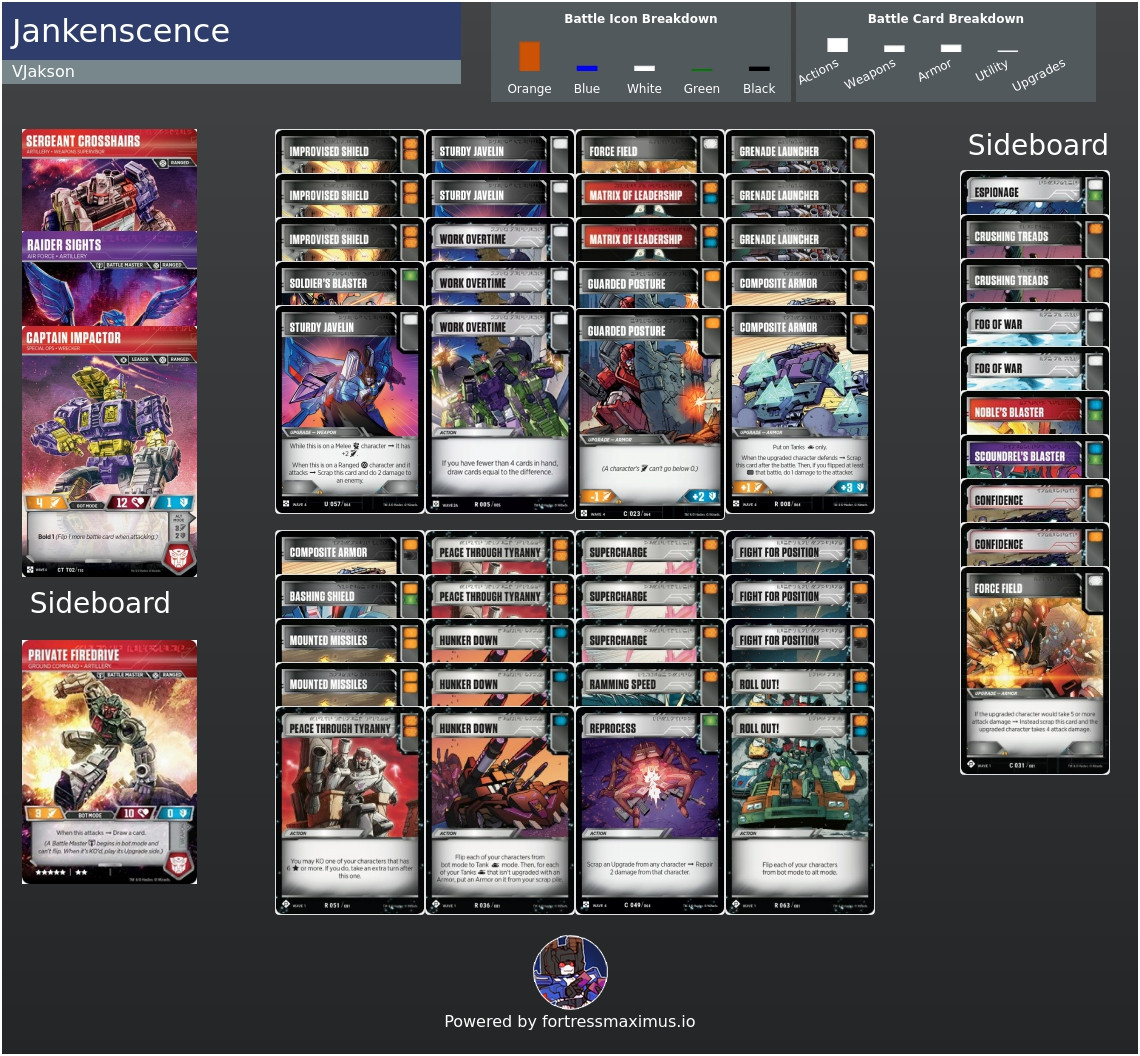Click the Green bar in Battle Icon Breakdown

coord(702,70)
